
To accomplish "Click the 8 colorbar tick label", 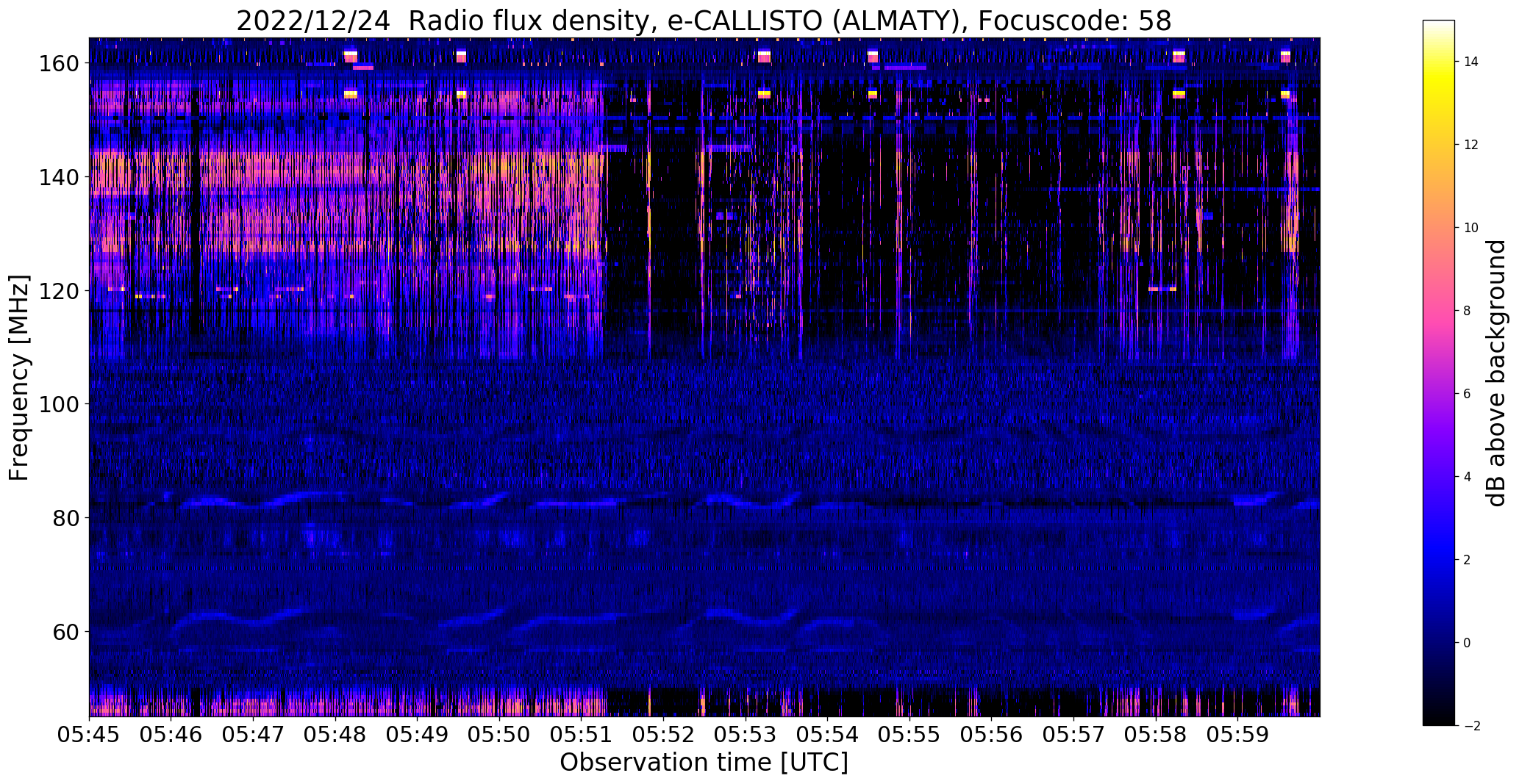I will click(x=1468, y=311).
